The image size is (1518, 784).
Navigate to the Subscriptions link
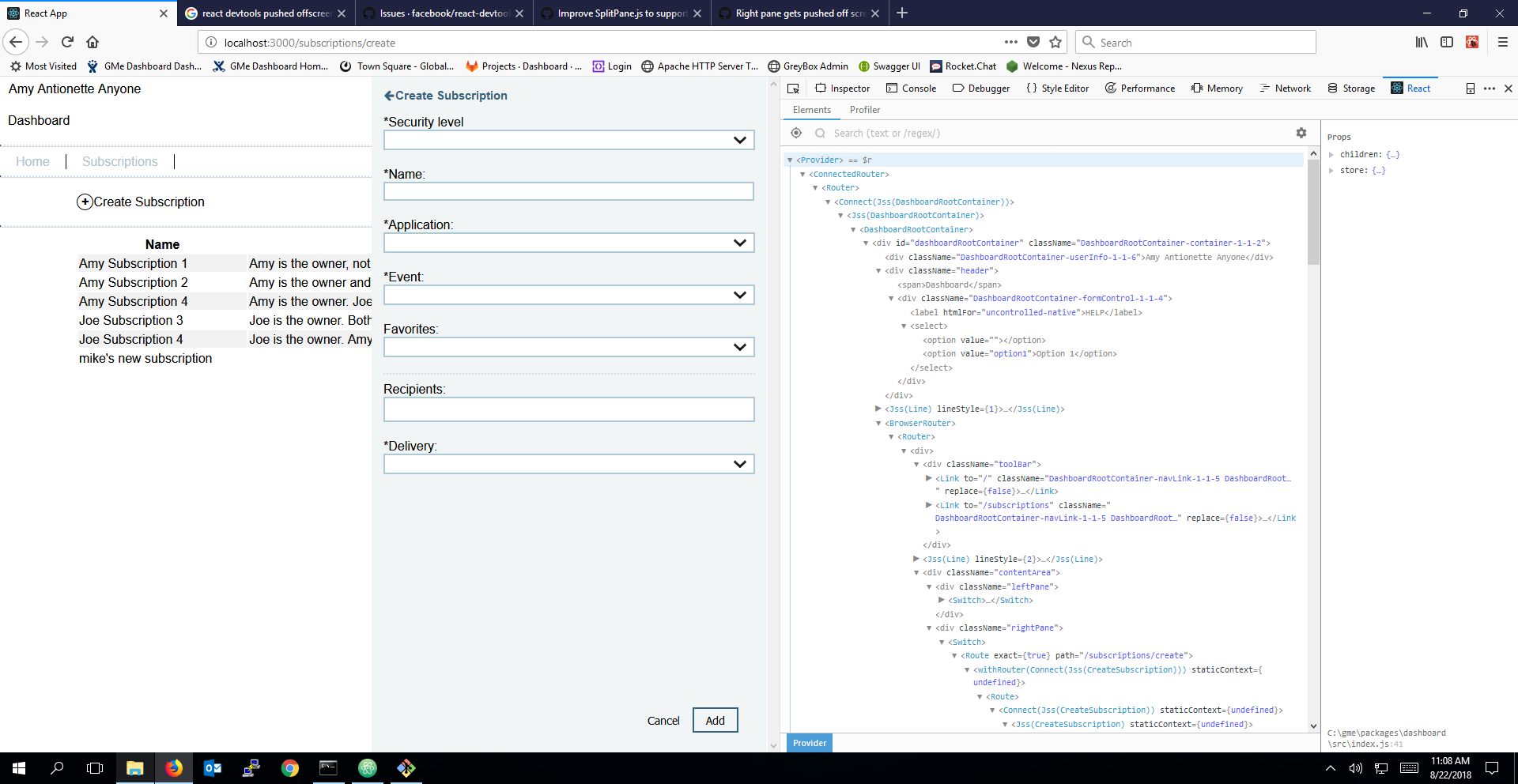(x=119, y=161)
